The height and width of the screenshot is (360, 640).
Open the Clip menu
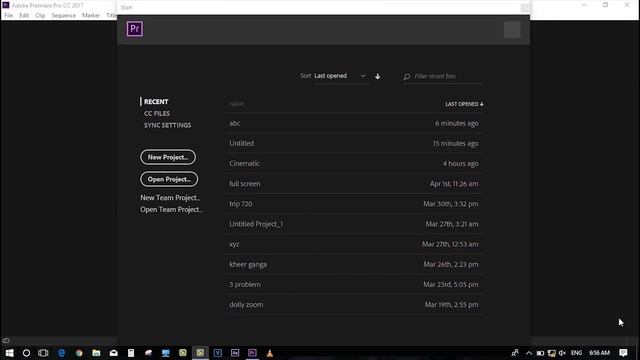click(40, 15)
